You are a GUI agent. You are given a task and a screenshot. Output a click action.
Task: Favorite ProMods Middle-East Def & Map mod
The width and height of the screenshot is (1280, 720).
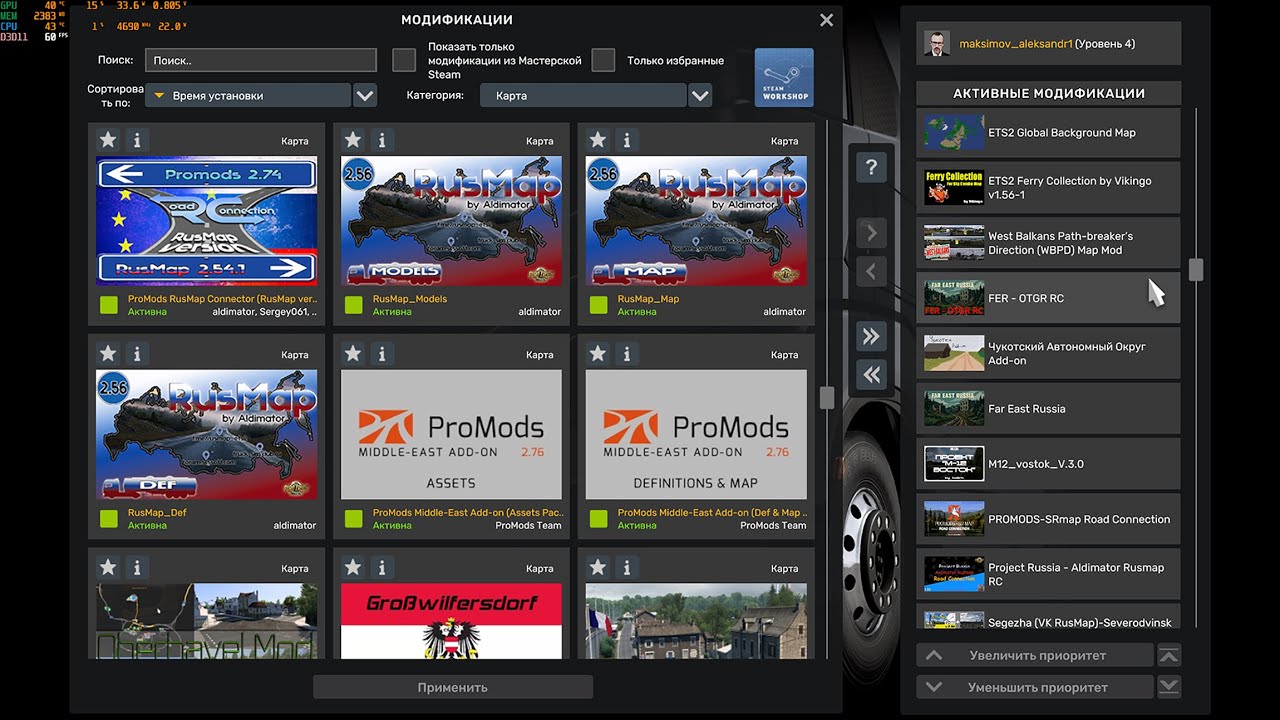point(598,354)
